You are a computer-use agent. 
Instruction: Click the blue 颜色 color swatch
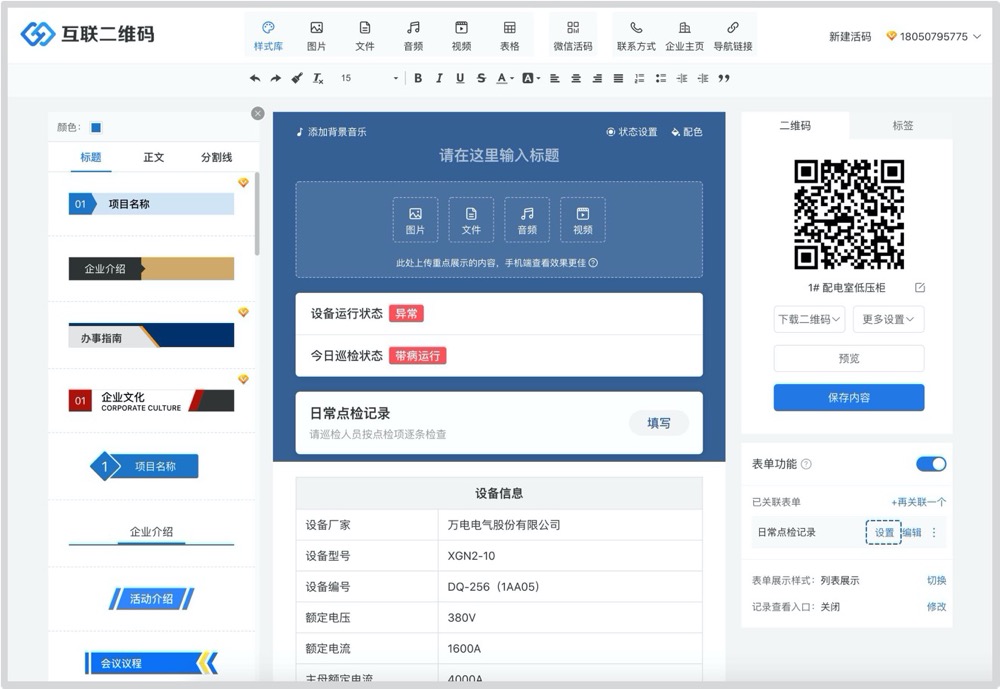(x=96, y=127)
